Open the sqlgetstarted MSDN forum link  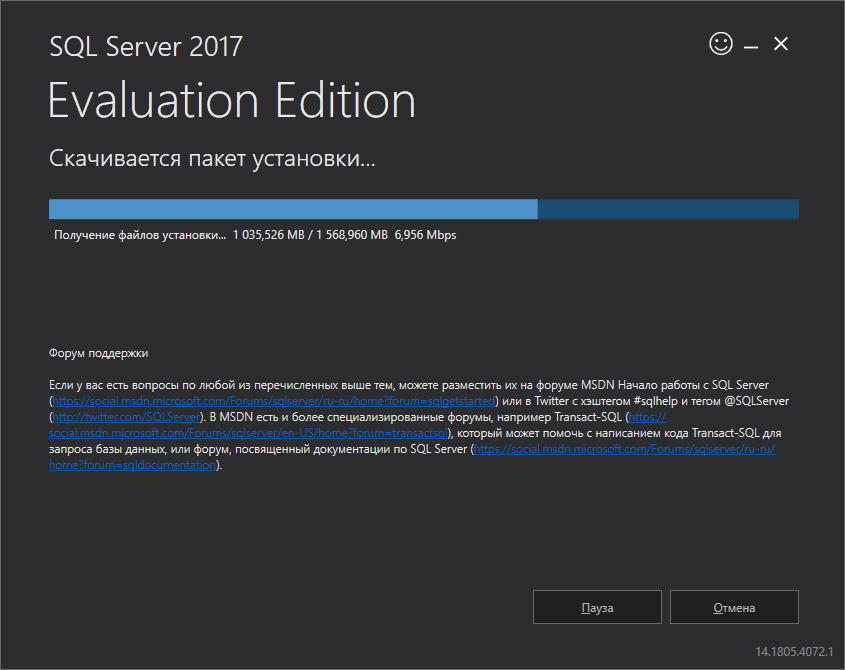274,400
